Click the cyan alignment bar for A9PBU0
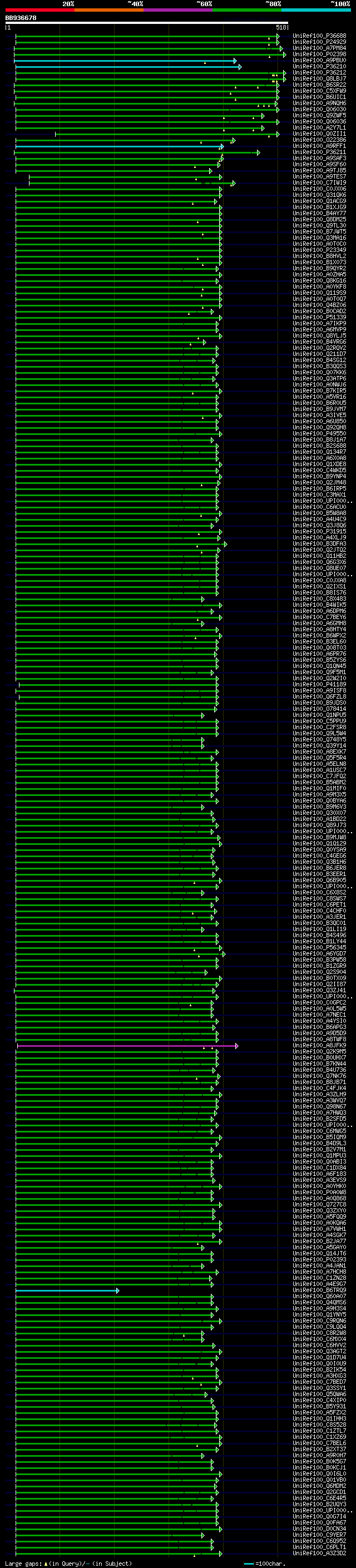 125,61
